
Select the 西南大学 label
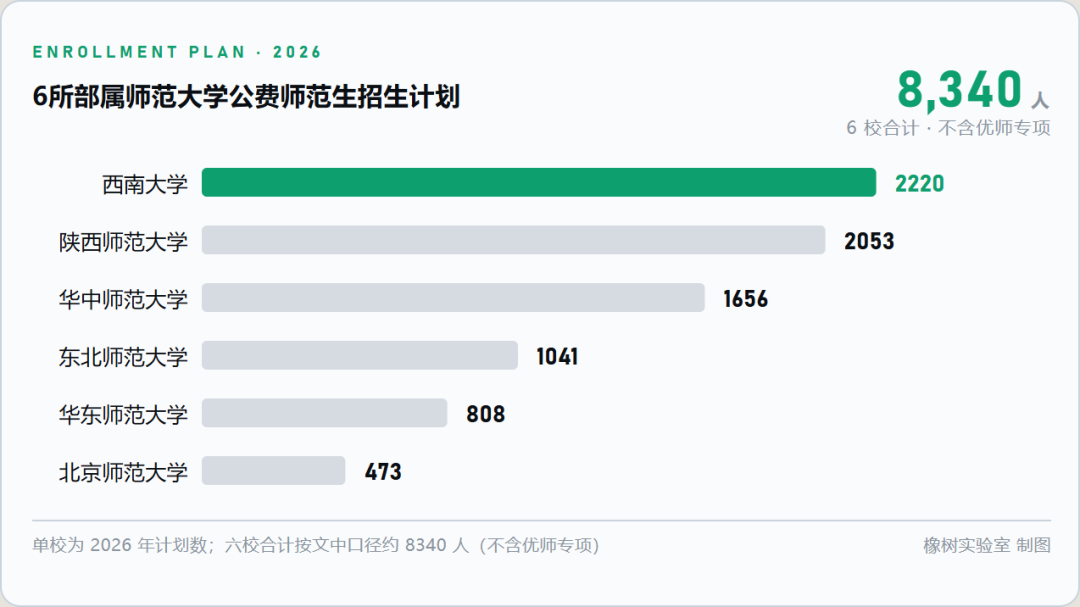pyautogui.click(x=145, y=184)
